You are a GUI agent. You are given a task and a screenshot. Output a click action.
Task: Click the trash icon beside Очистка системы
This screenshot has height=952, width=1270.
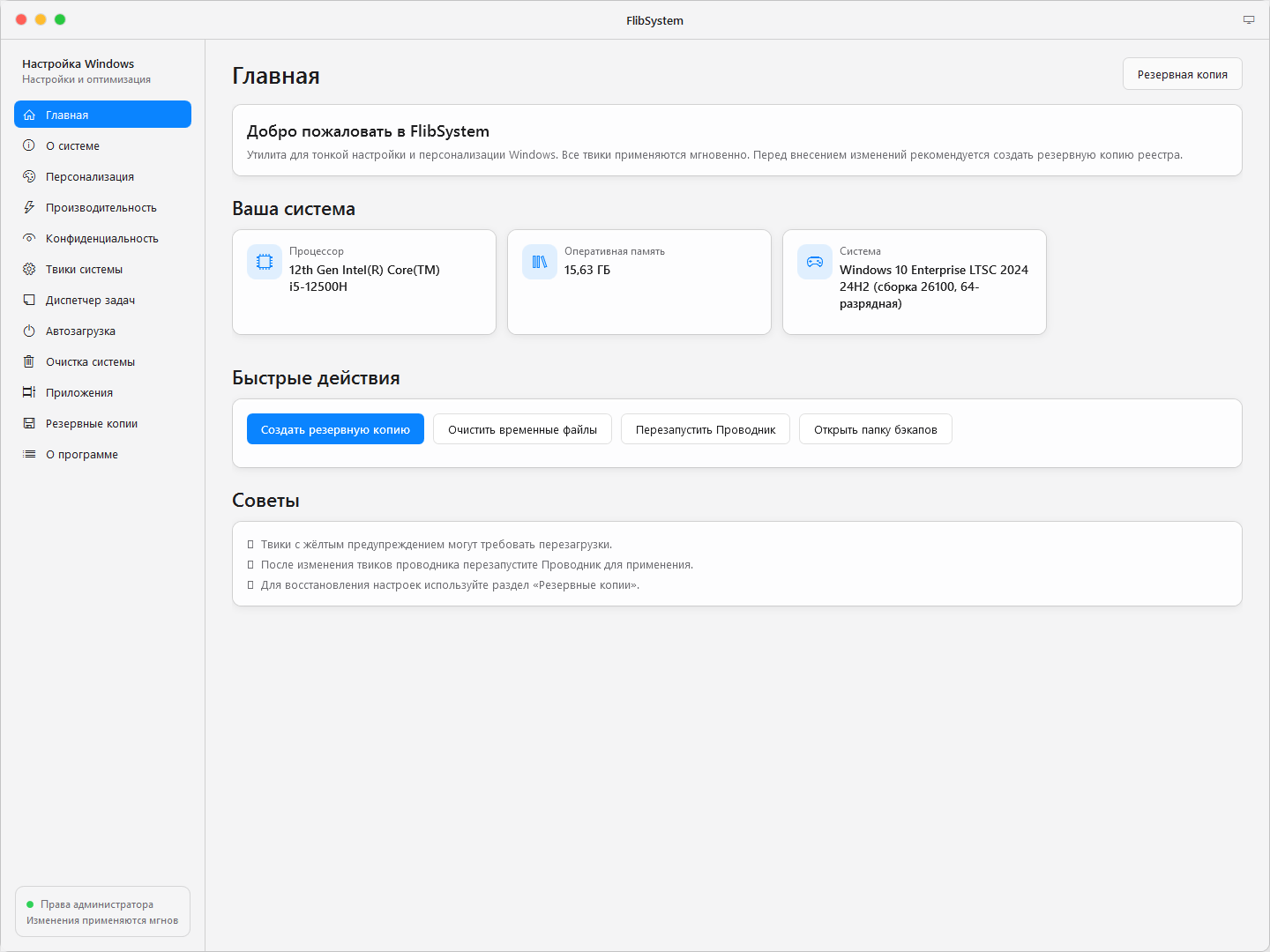29,361
